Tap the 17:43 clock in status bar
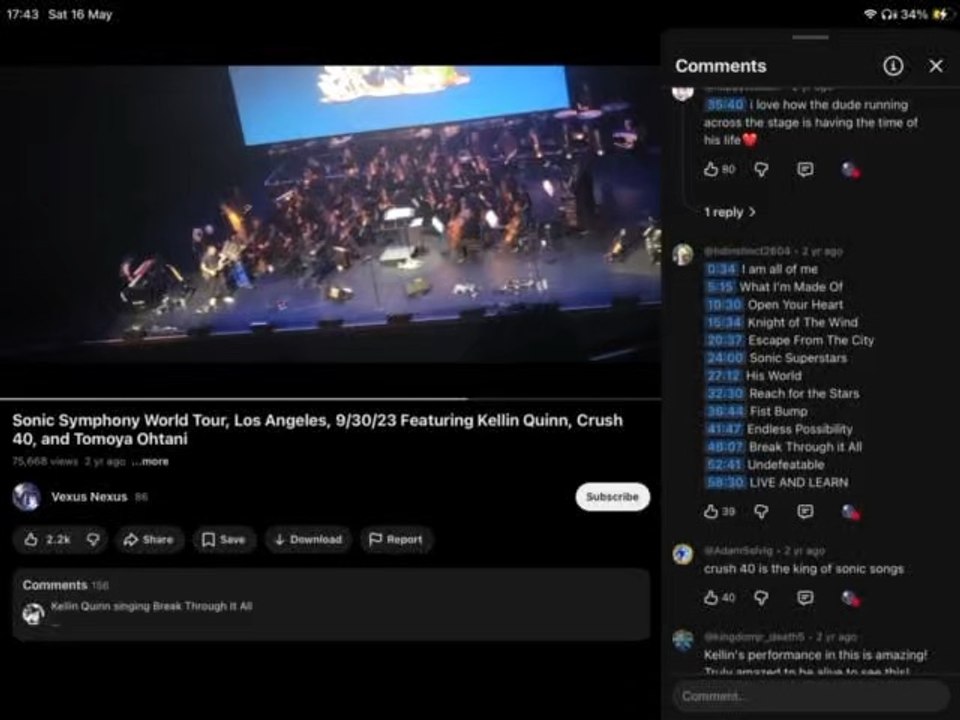The width and height of the screenshot is (960, 720). pos(23,14)
